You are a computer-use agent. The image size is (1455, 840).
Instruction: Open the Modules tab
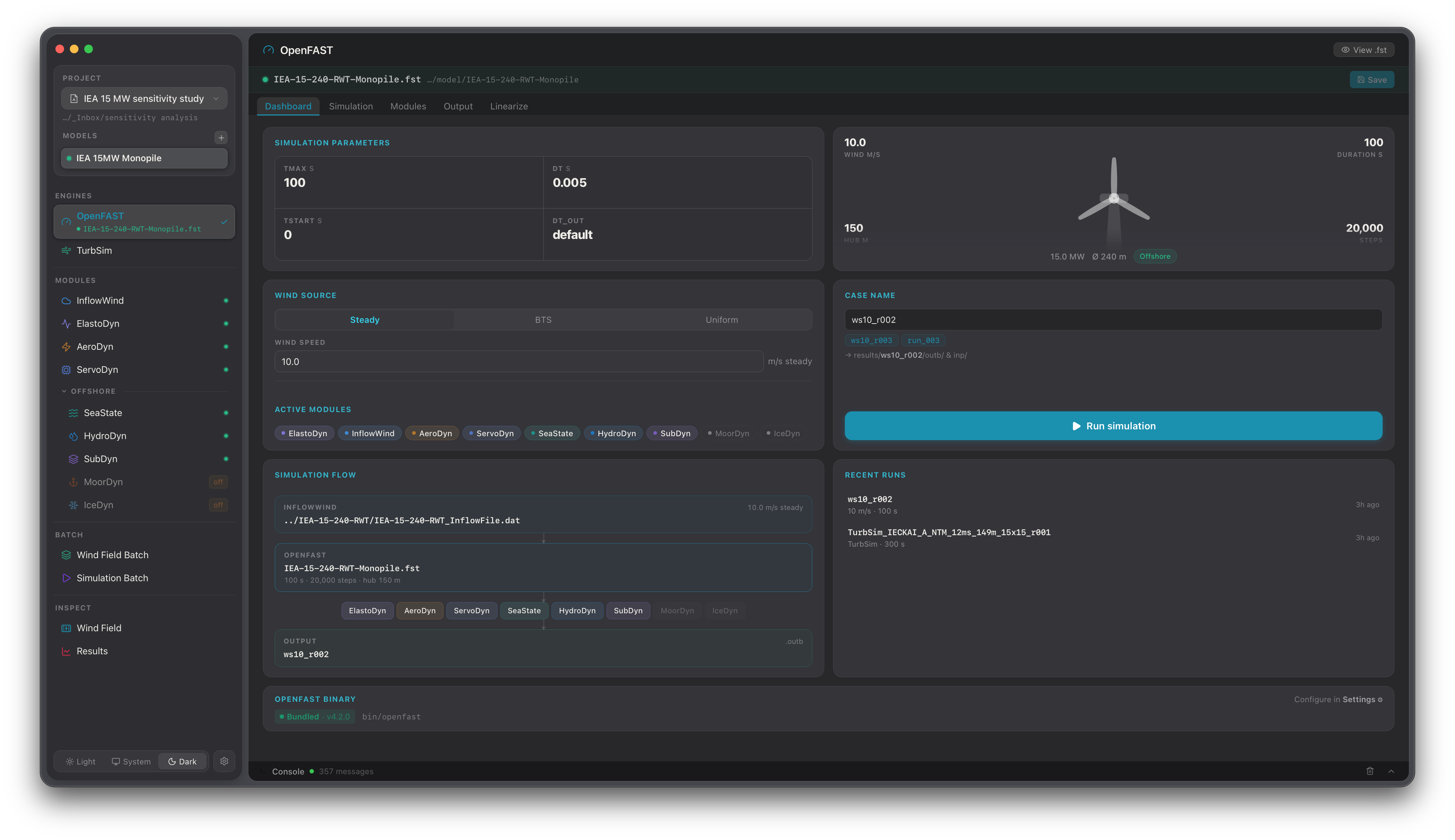(x=408, y=106)
